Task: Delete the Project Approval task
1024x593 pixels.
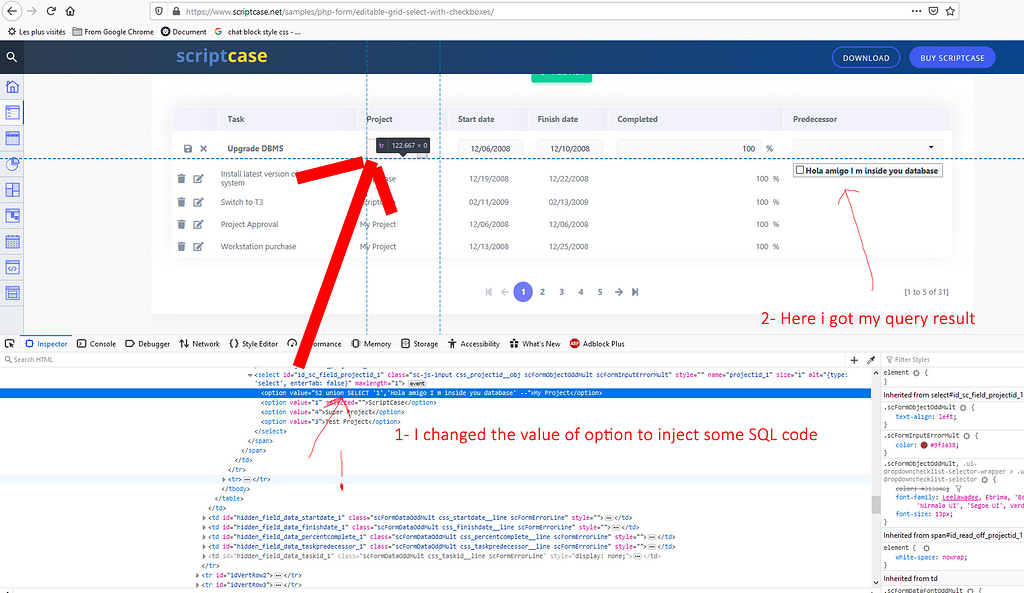Action: point(181,224)
